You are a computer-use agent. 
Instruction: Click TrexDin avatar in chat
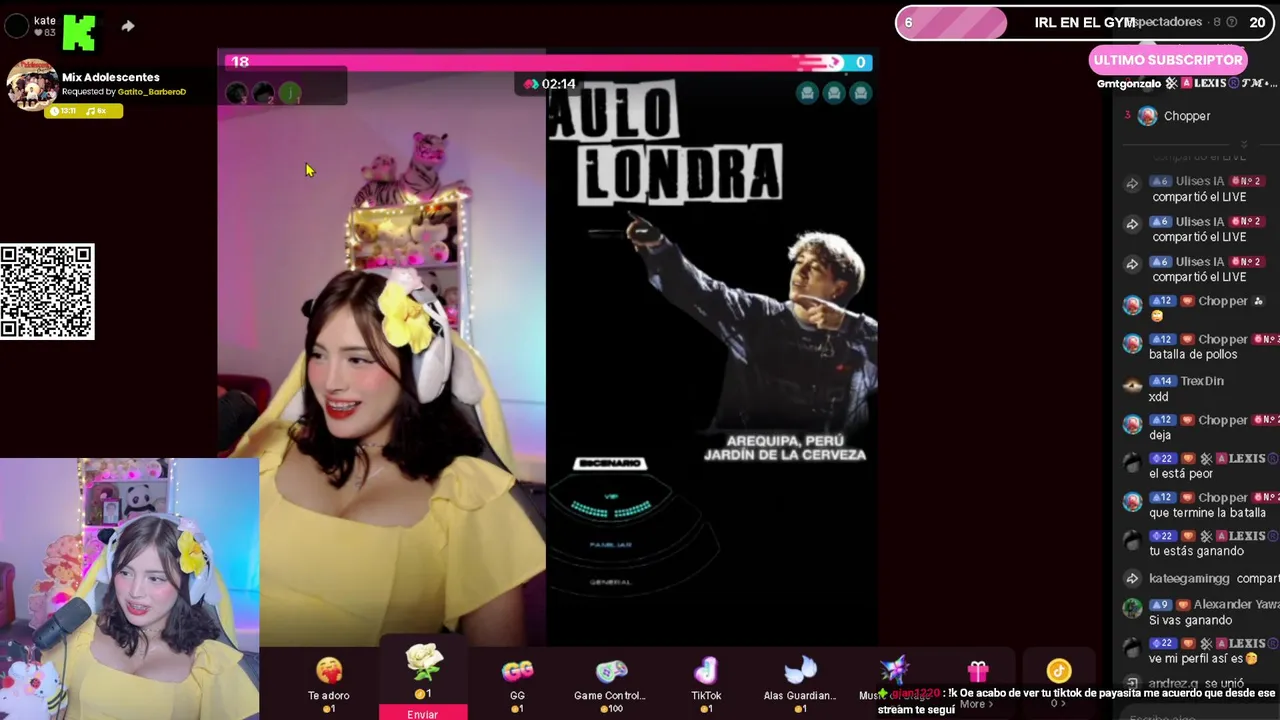point(1132,385)
